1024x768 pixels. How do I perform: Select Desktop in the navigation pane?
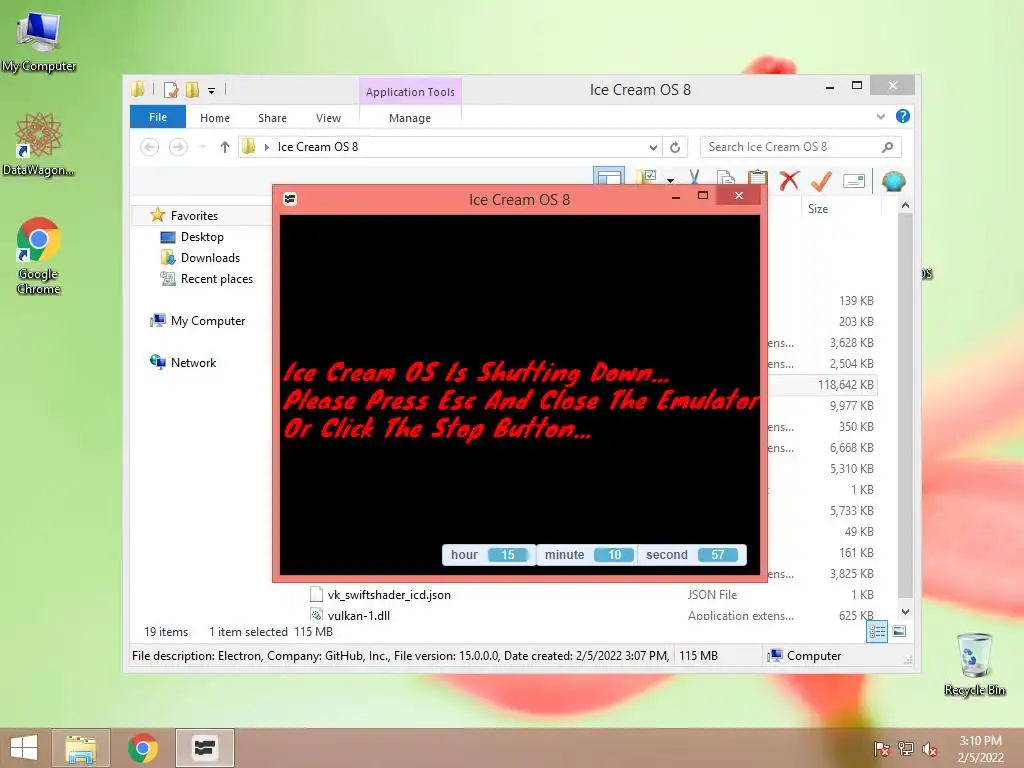(202, 236)
